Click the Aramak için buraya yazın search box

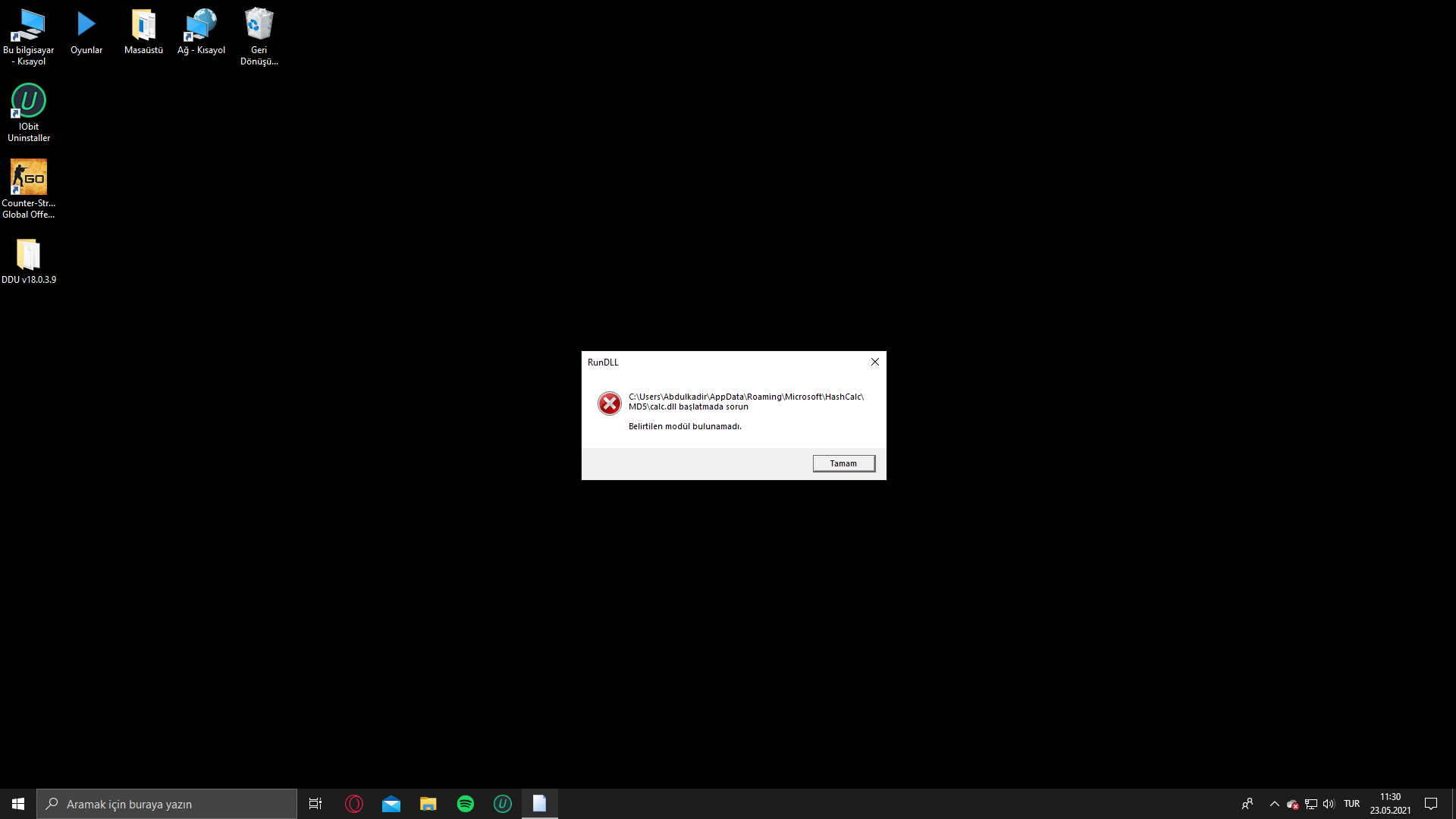[x=167, y=804]
